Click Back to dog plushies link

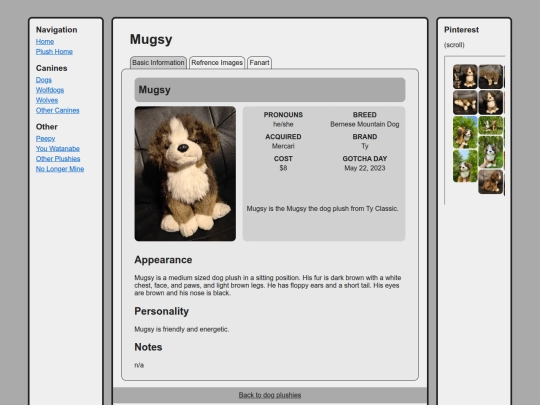[x=270, y=395]
